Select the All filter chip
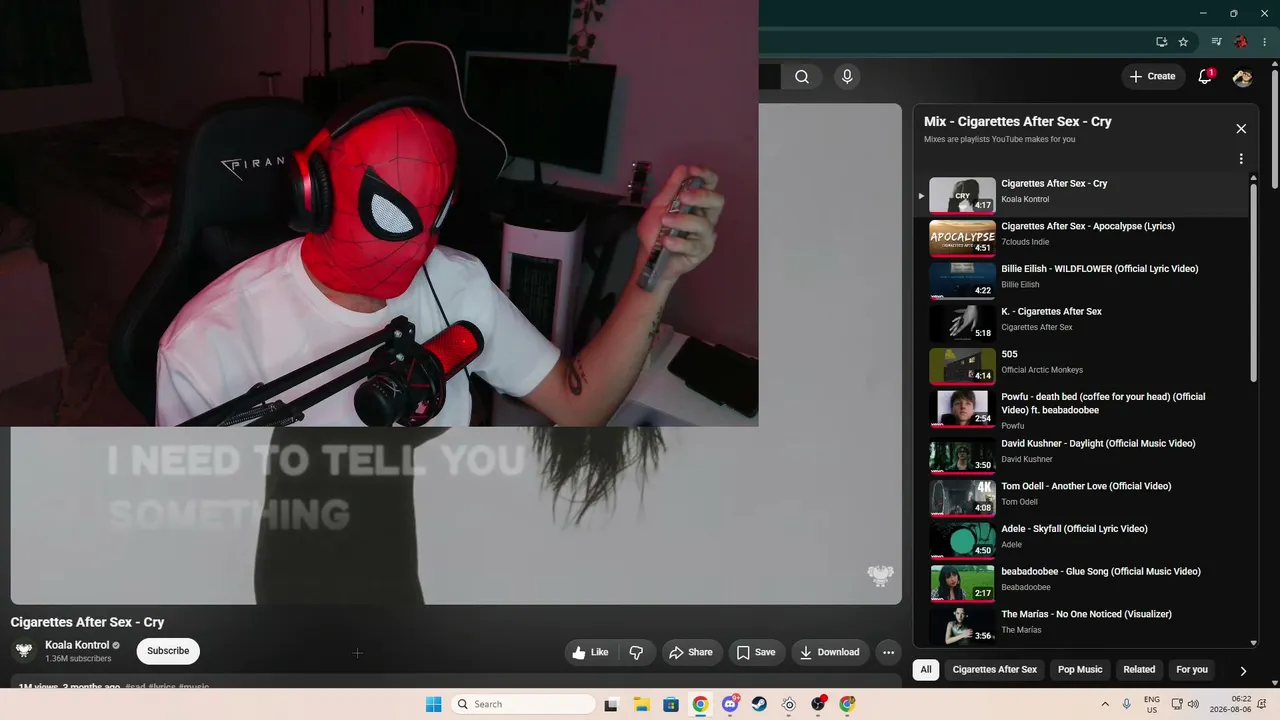The height and width of the screenshot is (720, 1280). tap(926, 670)
